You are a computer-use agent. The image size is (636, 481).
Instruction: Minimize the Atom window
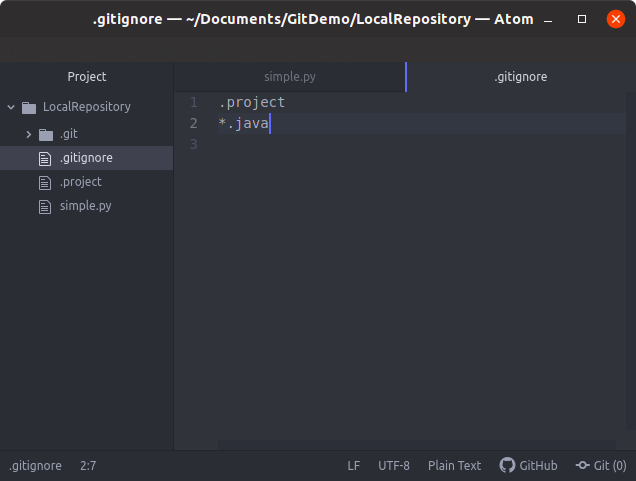pos(548,19)
